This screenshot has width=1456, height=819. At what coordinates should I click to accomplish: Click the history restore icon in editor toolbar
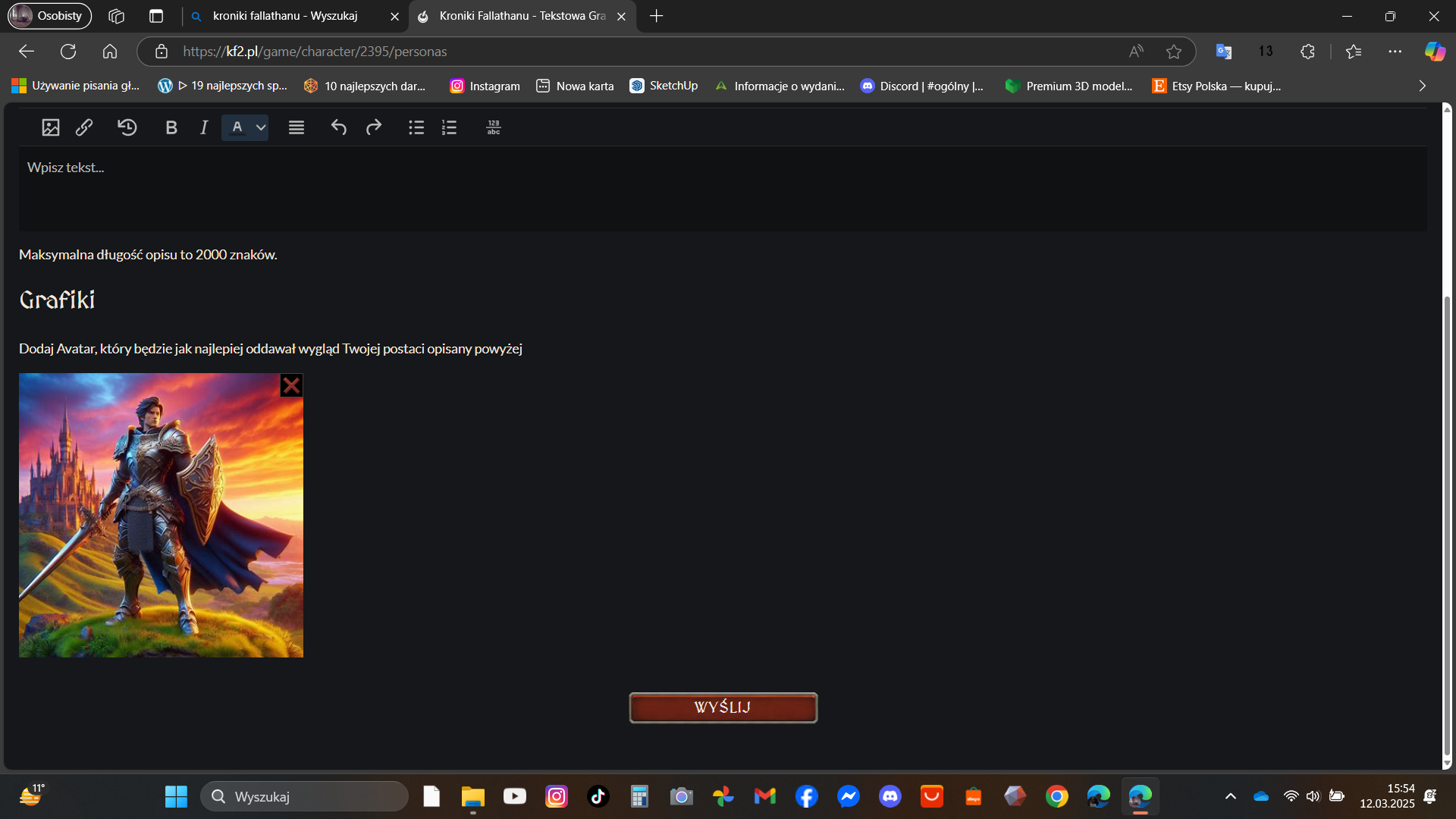127,127
